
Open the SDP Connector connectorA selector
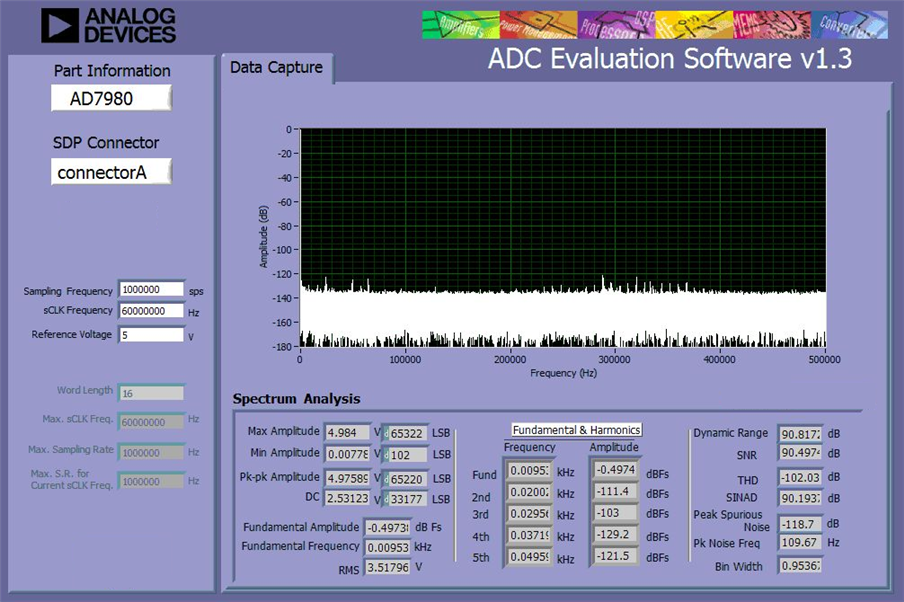pos(111,172)
